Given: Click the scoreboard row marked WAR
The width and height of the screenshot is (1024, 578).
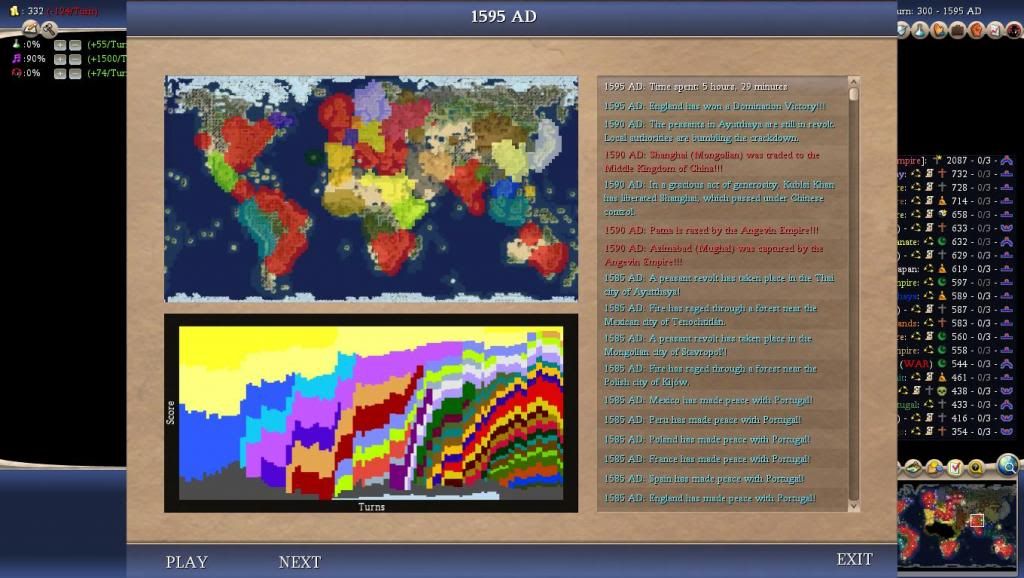Looking at the screenshot, I should point(957,364).
